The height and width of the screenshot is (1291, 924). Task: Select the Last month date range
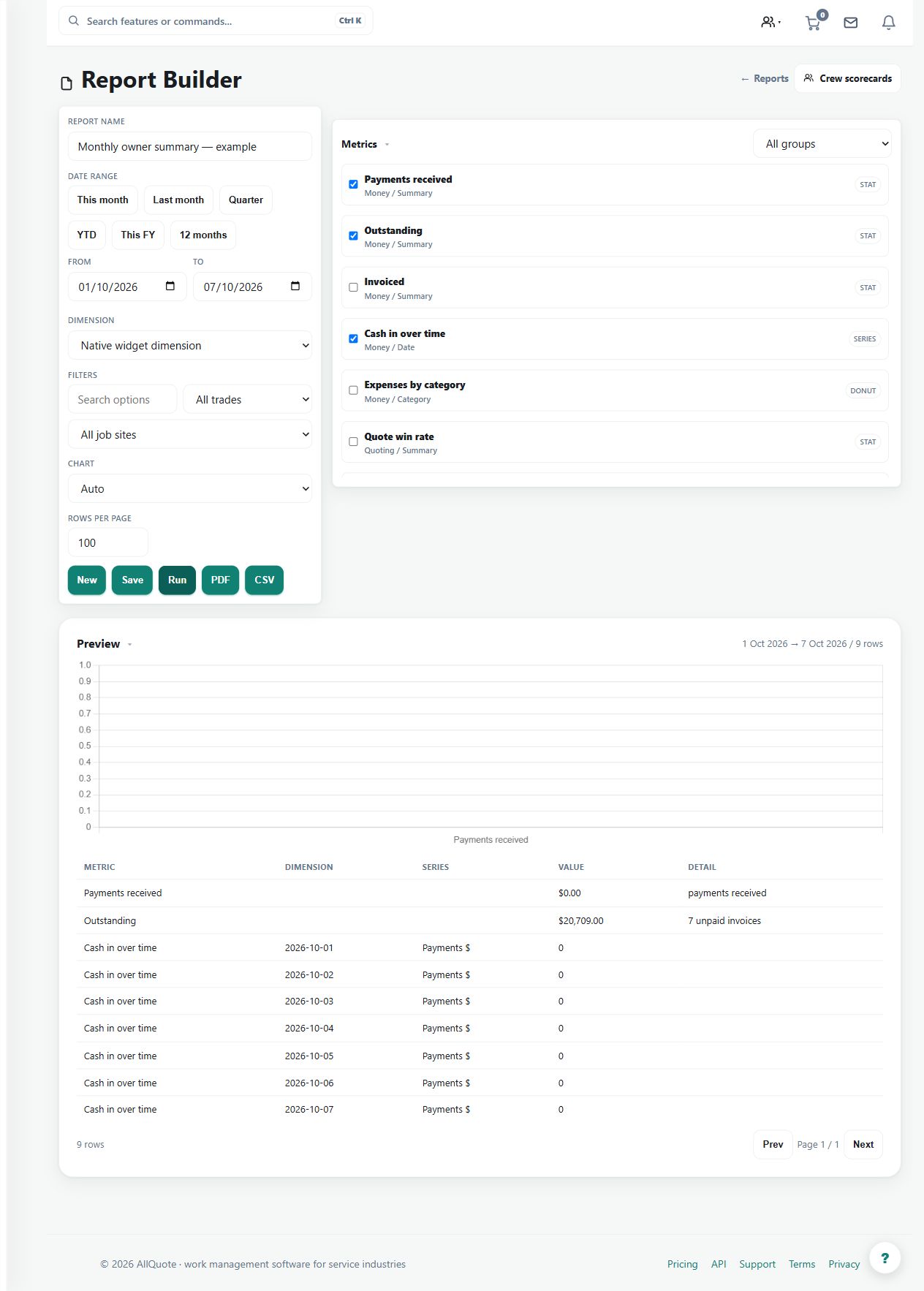click(178, 200)
